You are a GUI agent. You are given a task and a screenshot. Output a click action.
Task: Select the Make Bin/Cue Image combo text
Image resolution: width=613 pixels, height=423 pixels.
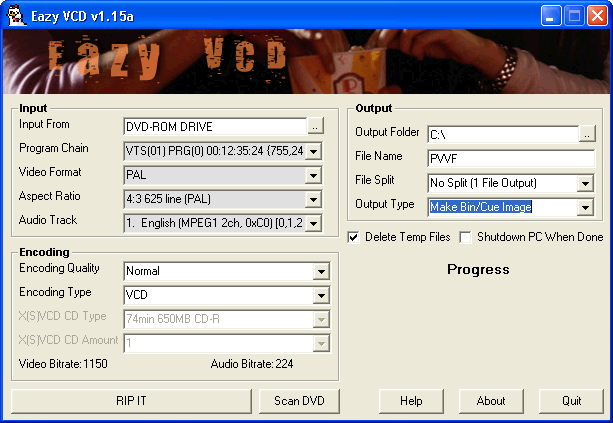point(481,207)
